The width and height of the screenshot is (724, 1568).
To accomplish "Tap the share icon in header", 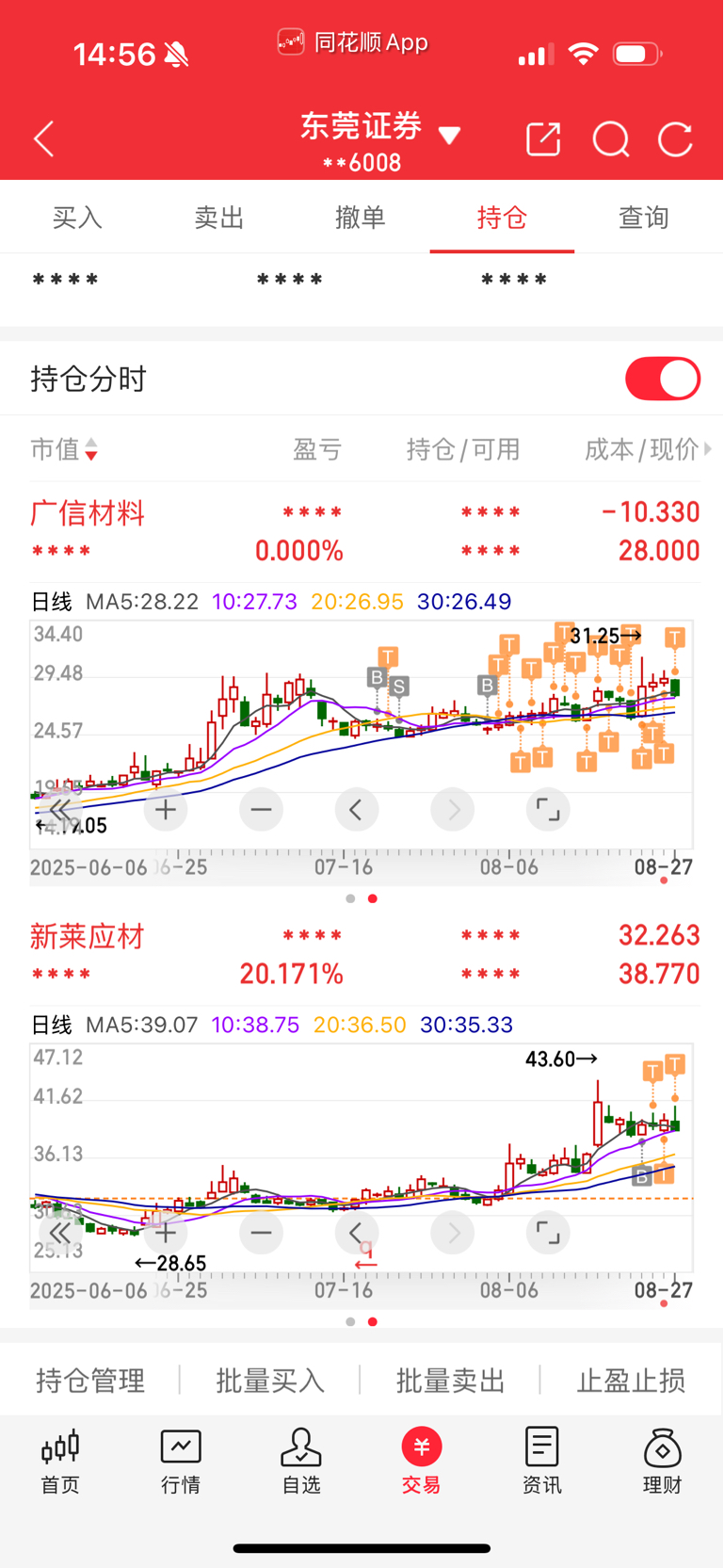I will [543, 139].
